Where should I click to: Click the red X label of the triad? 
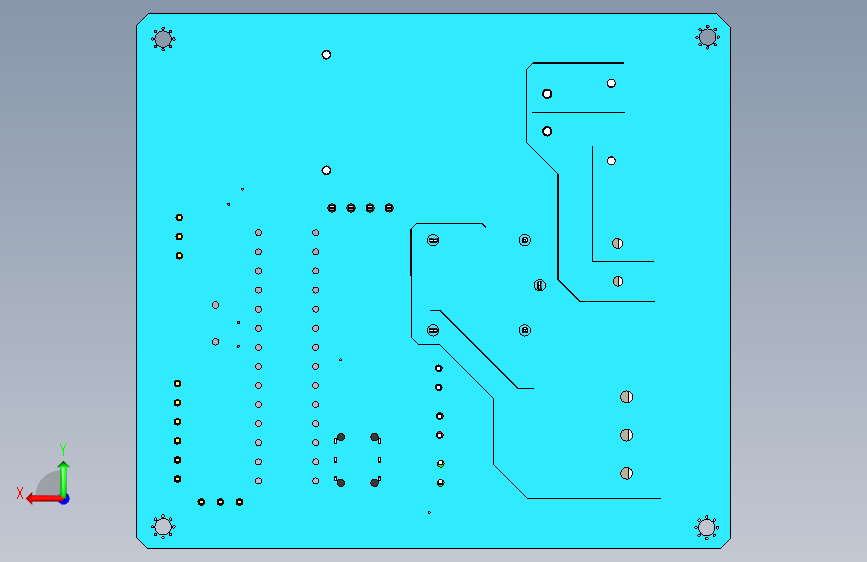tap(20, 493)
